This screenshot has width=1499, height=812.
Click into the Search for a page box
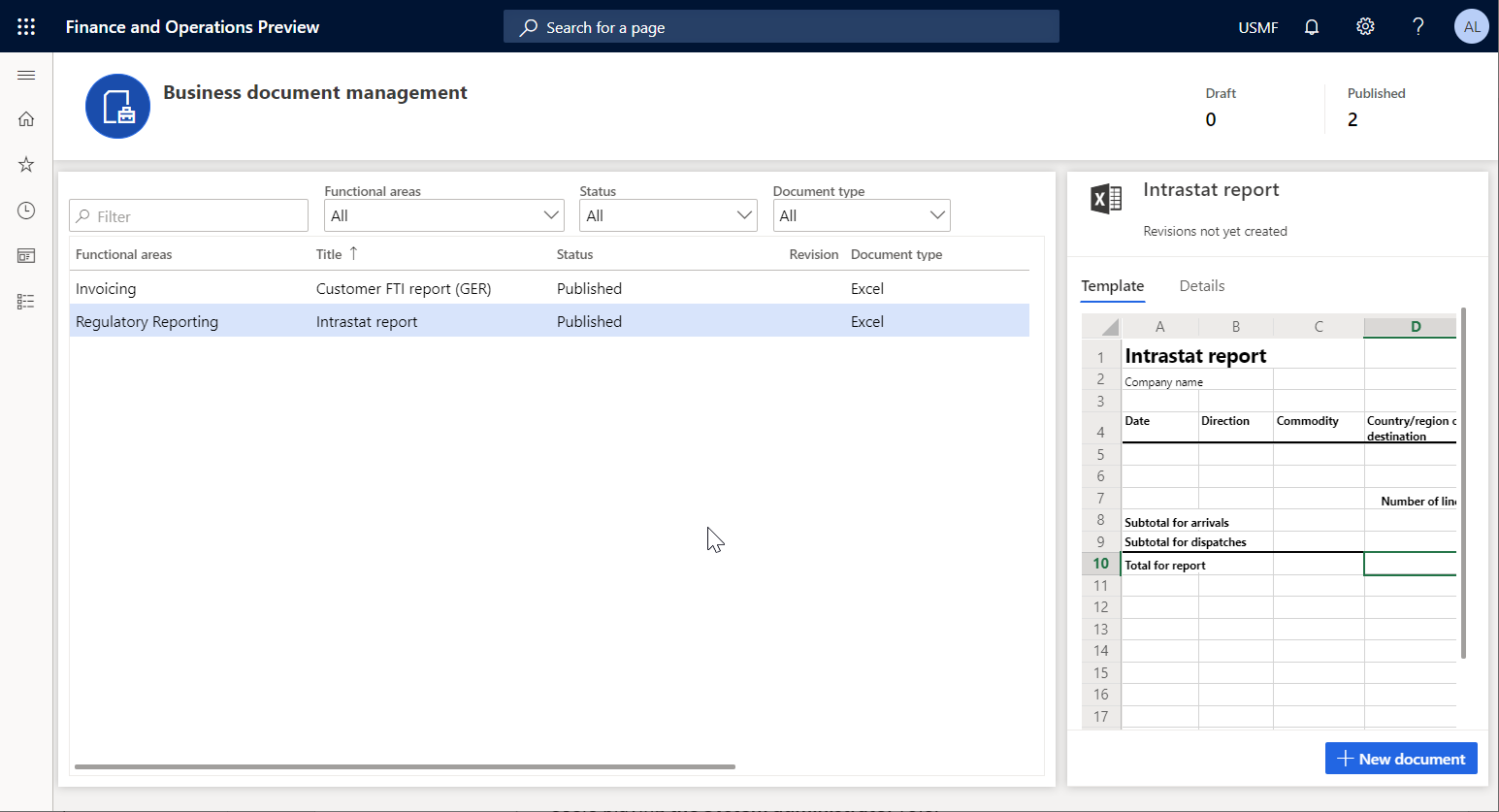[x=781, y=27]
